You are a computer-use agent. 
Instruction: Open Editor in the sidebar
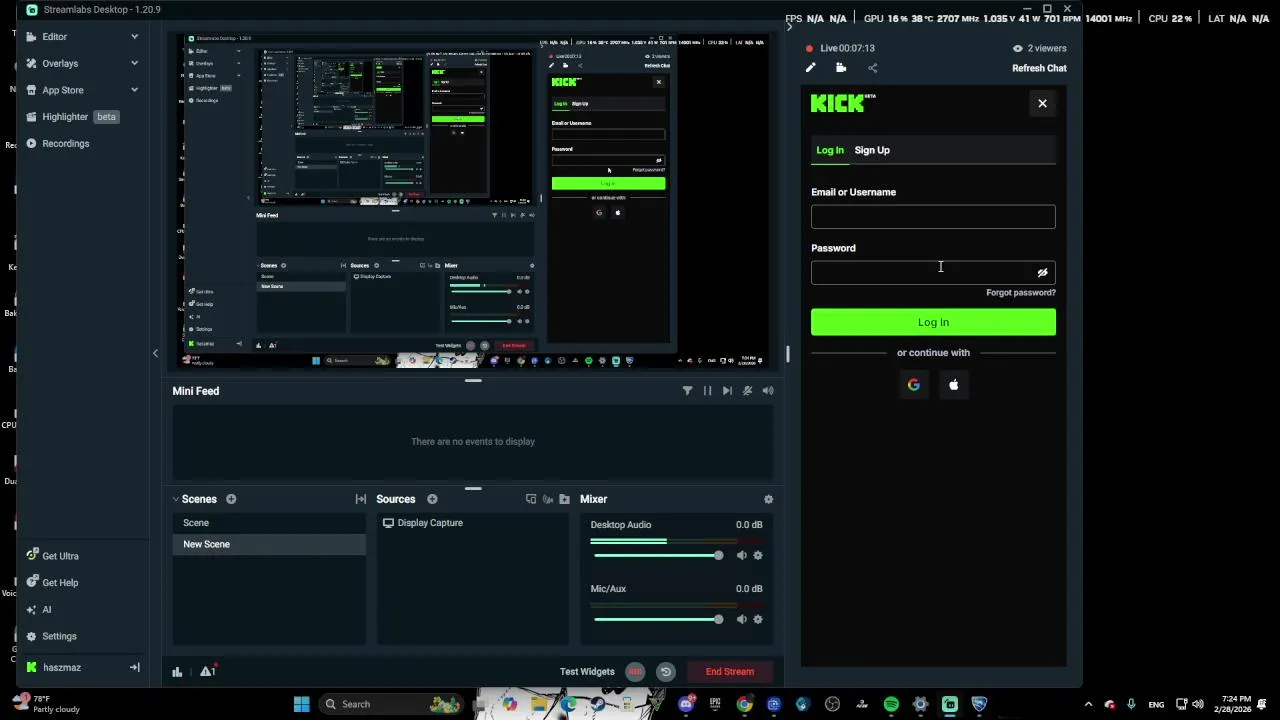[x=55, y=37]
